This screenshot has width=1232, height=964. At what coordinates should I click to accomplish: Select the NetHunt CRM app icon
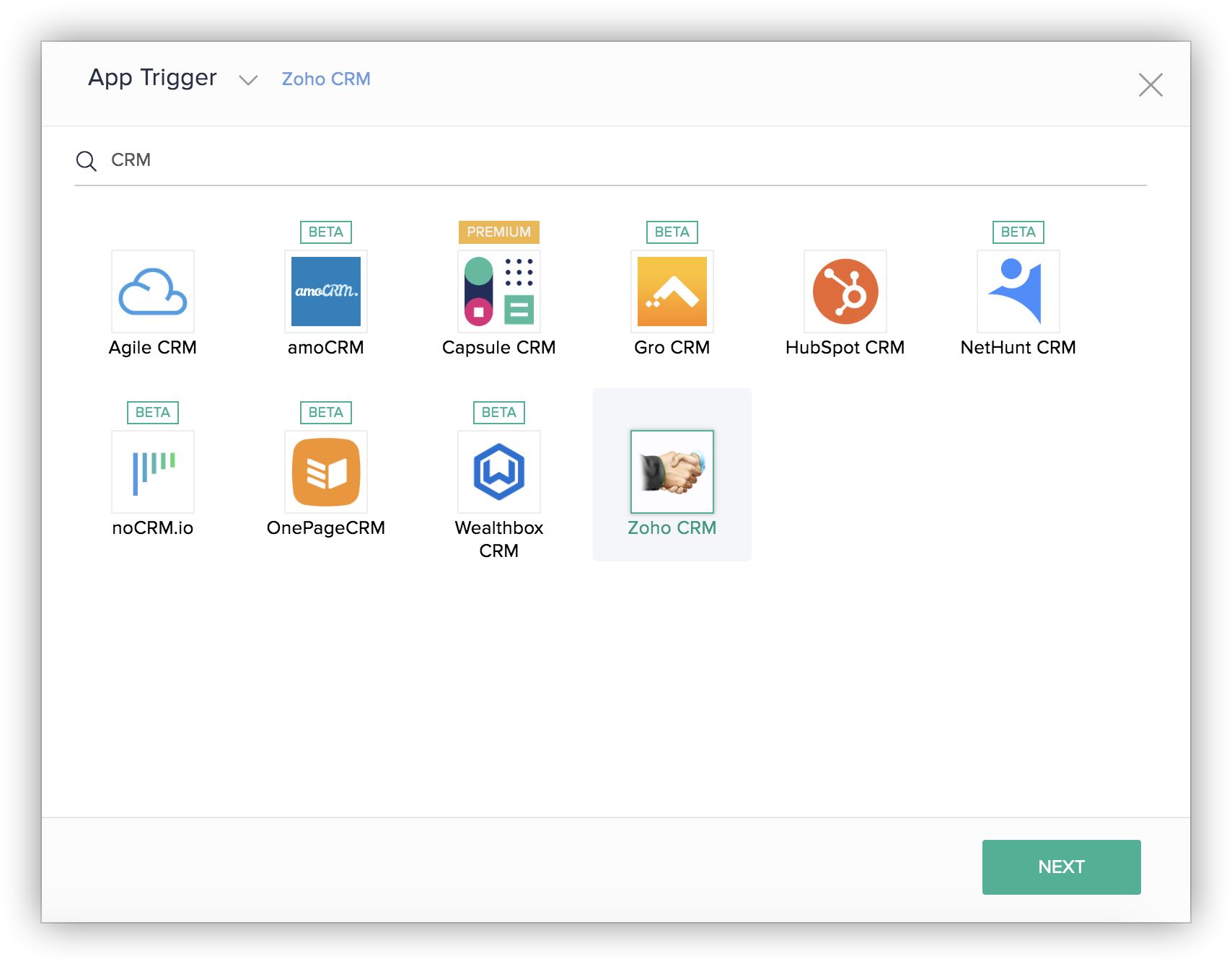[1018, 292]
